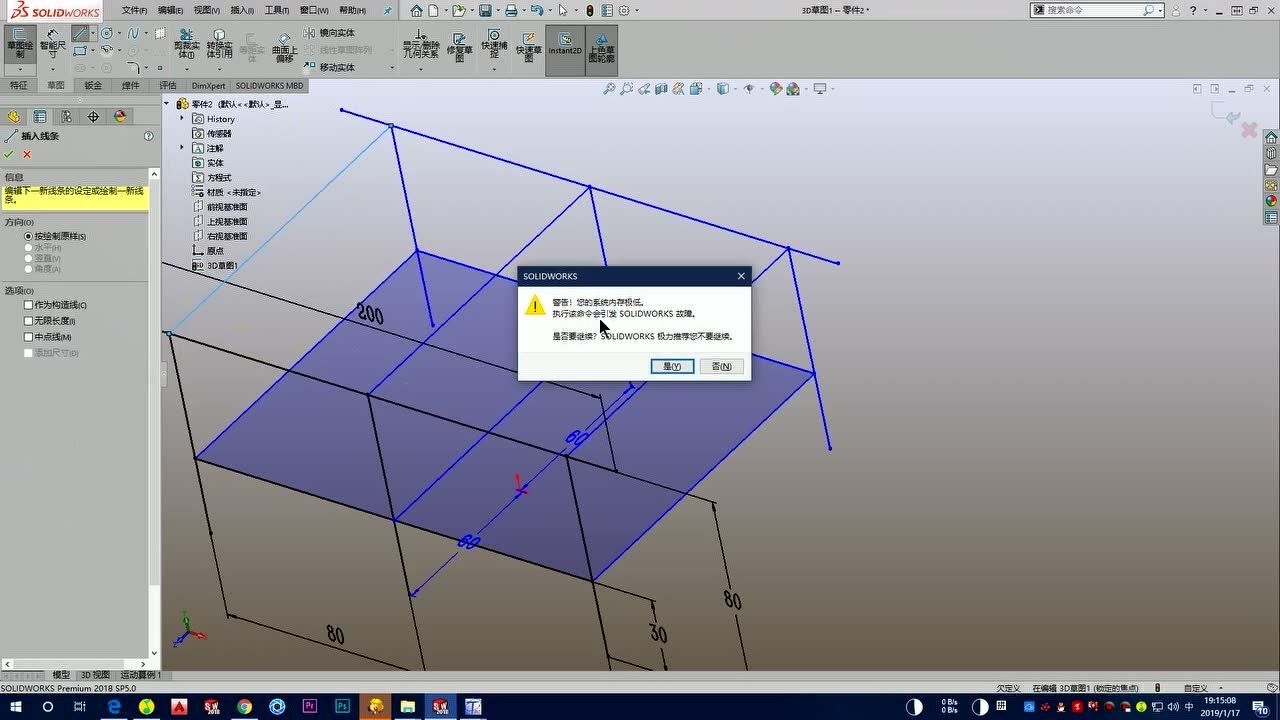This screenshot has width=1280, height=720.
Task: Open the Options gear icon
Action: coord(624,10)
